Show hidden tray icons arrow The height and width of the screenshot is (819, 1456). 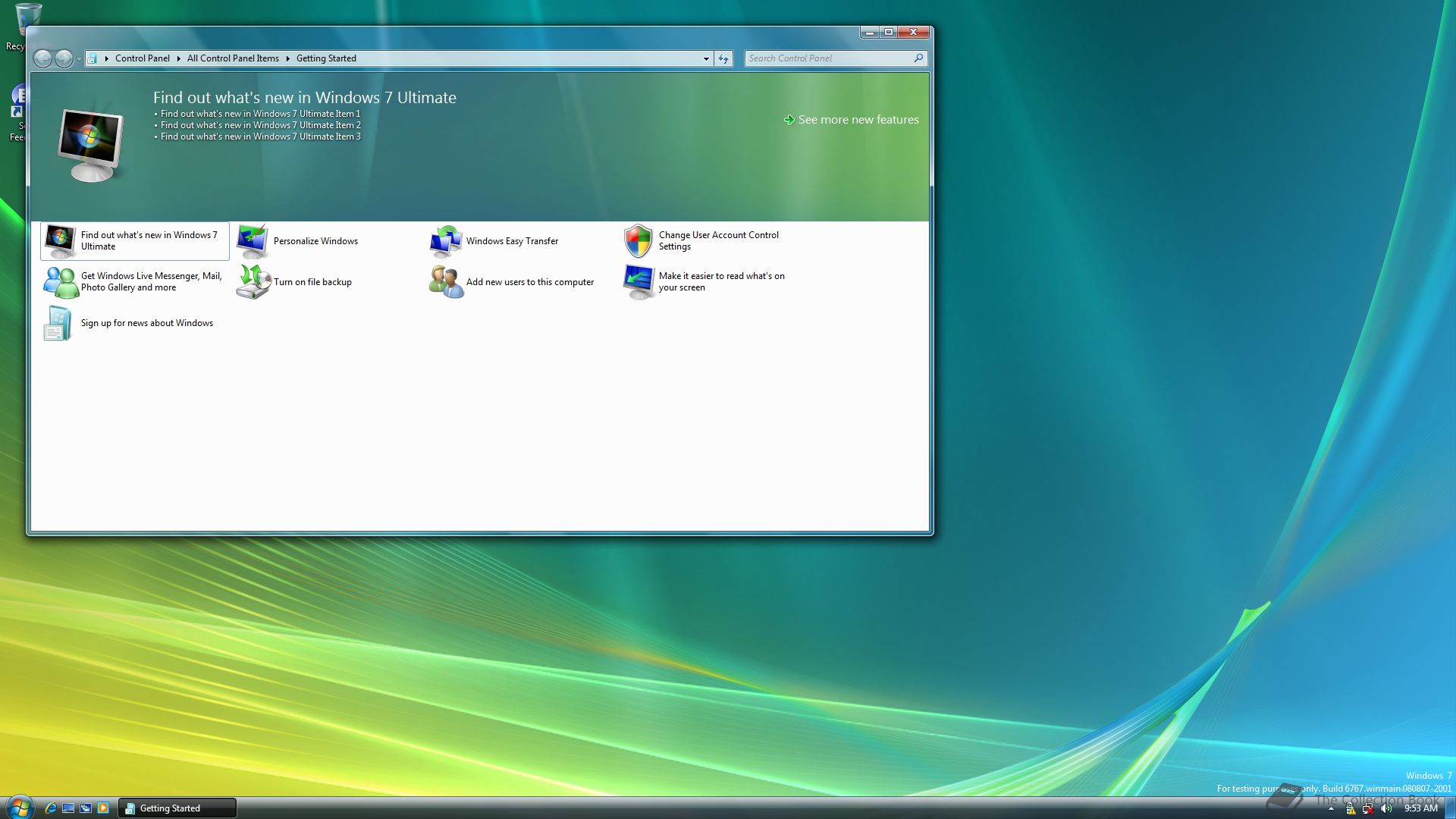(1331, 809)
